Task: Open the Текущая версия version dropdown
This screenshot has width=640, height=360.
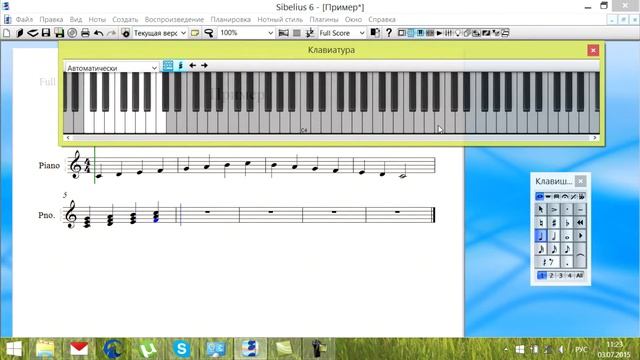Action: tap(160, 33)
